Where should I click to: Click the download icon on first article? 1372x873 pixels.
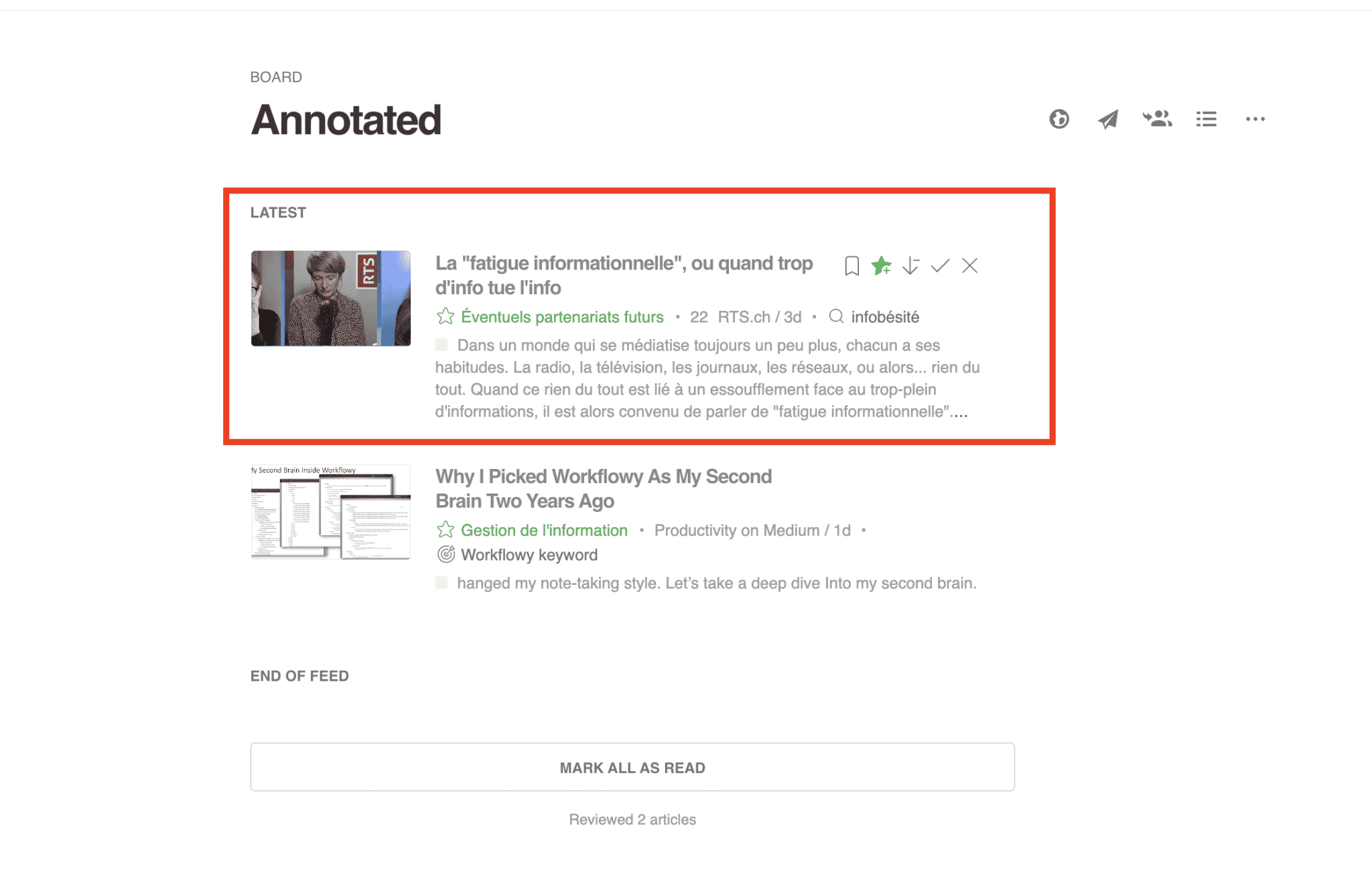tap(910, 266)
